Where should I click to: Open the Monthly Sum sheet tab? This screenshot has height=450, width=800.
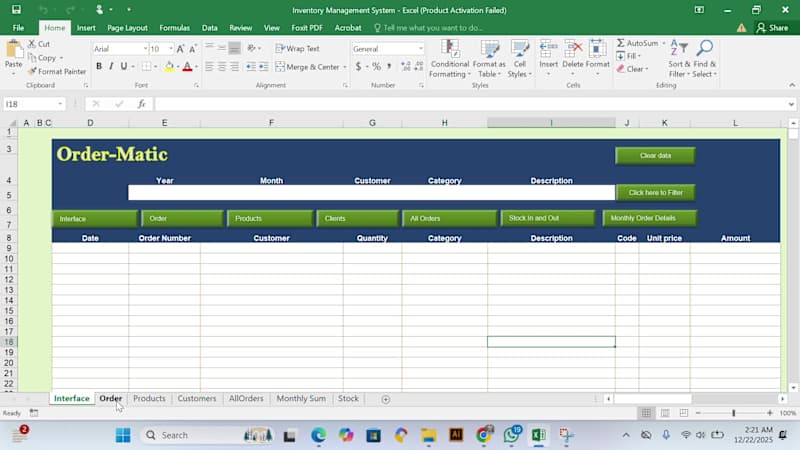[301, 398]
